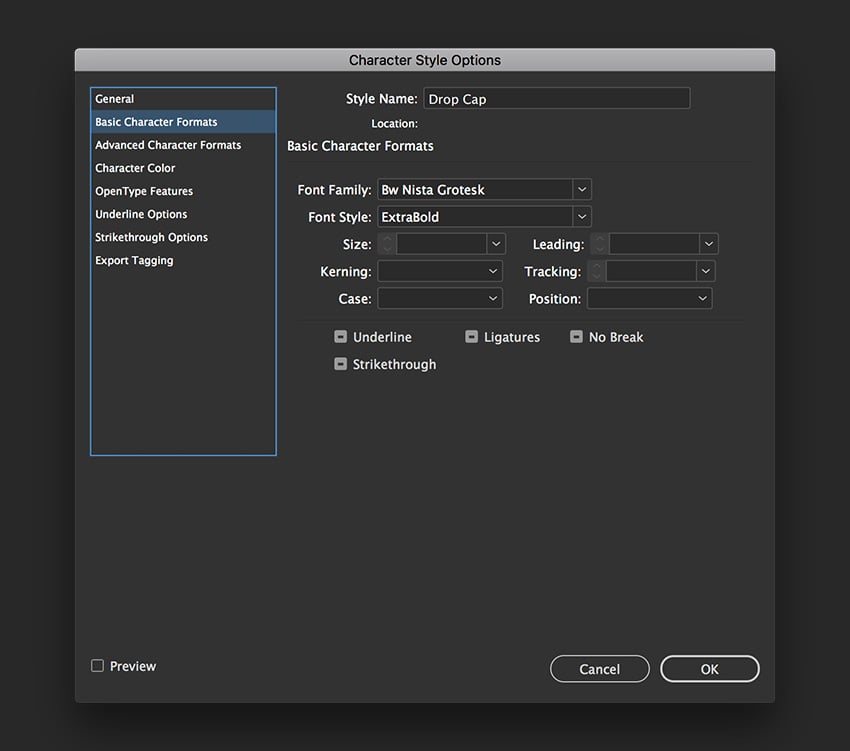Screen dimensions: 850x751
Task: Expand the Size dropdown
Action: coord(494,243)
